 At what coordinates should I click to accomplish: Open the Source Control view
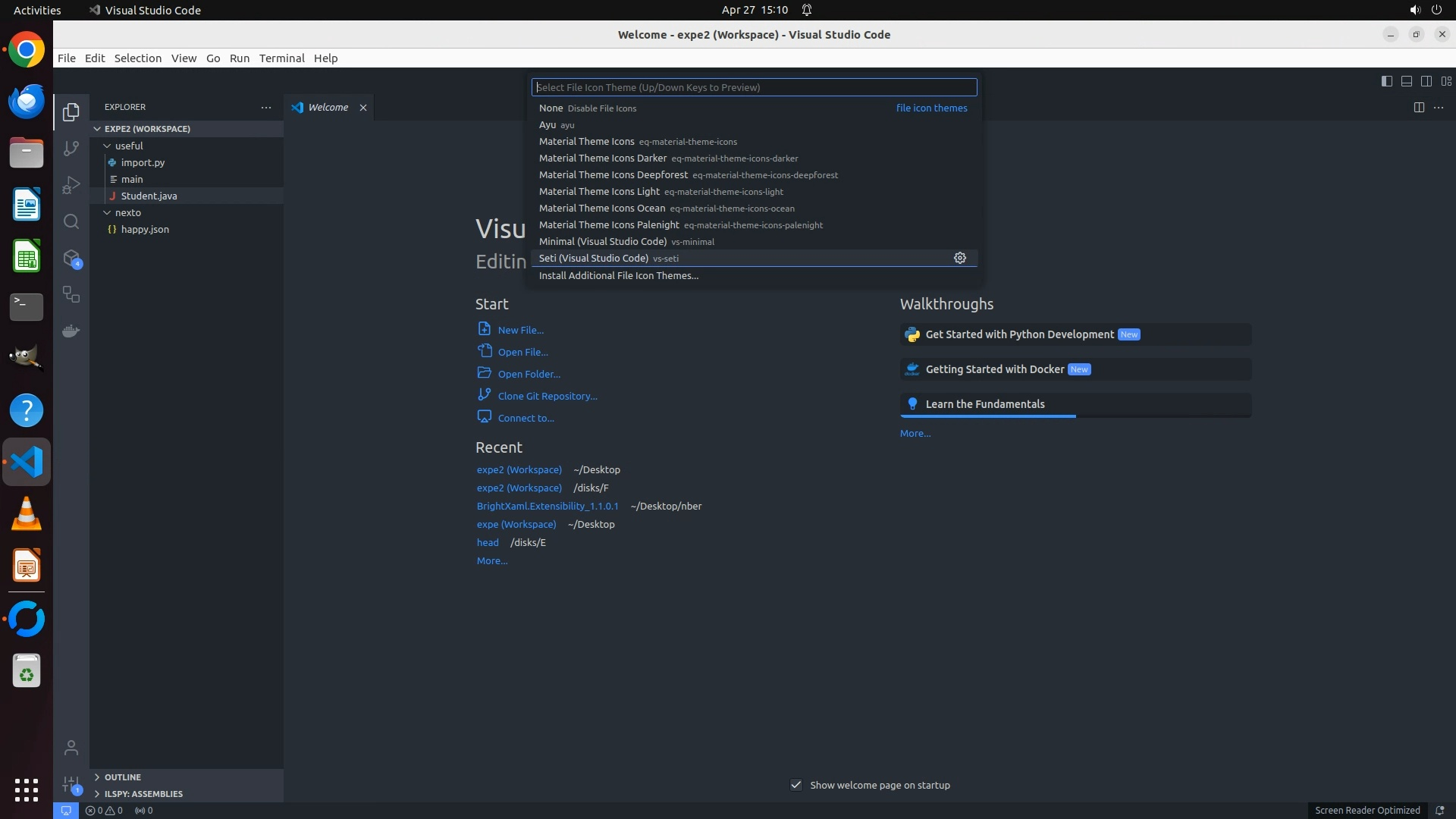71,149
